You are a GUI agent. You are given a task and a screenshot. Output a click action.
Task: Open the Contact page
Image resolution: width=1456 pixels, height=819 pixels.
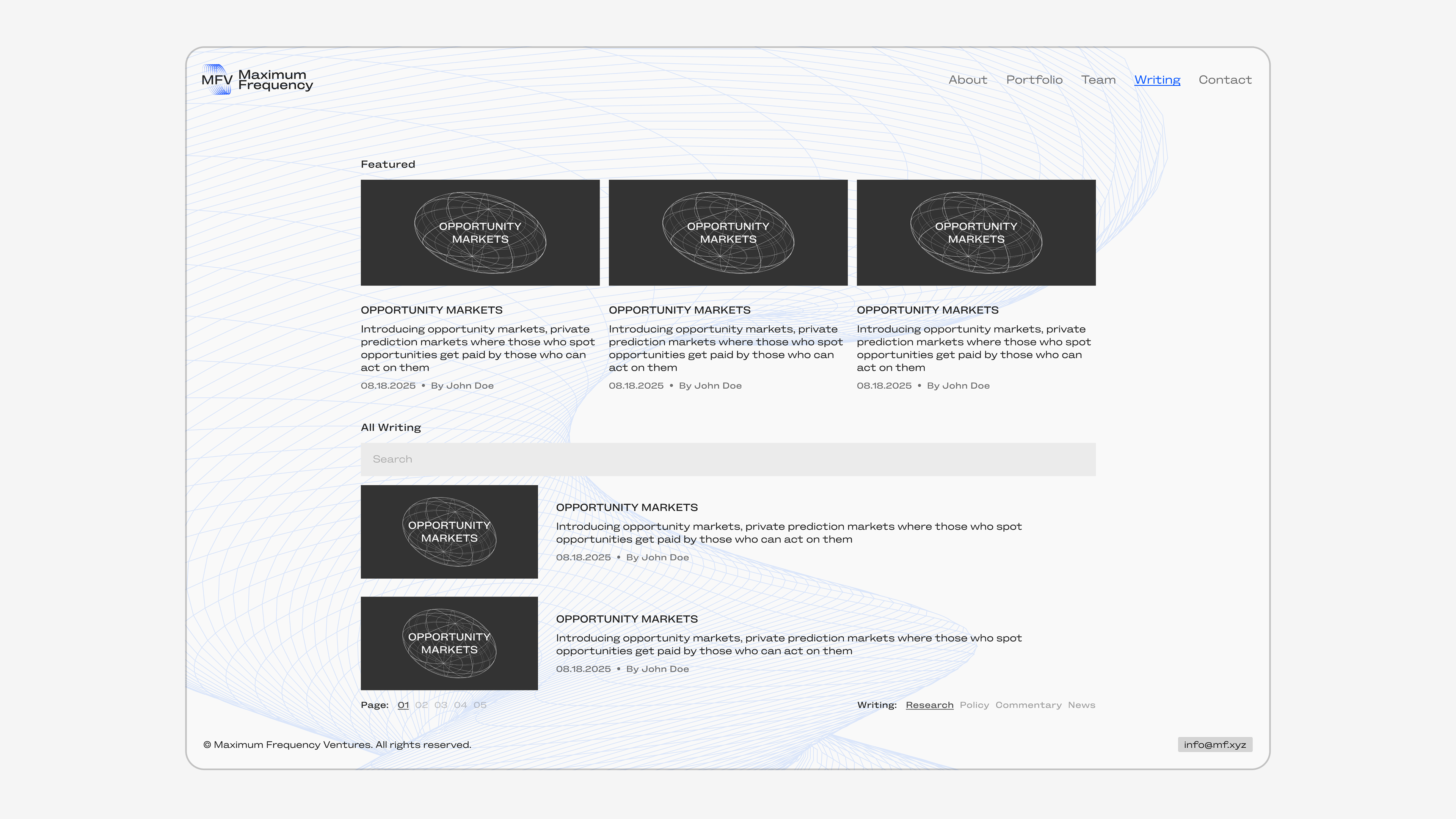point(1225,80)
